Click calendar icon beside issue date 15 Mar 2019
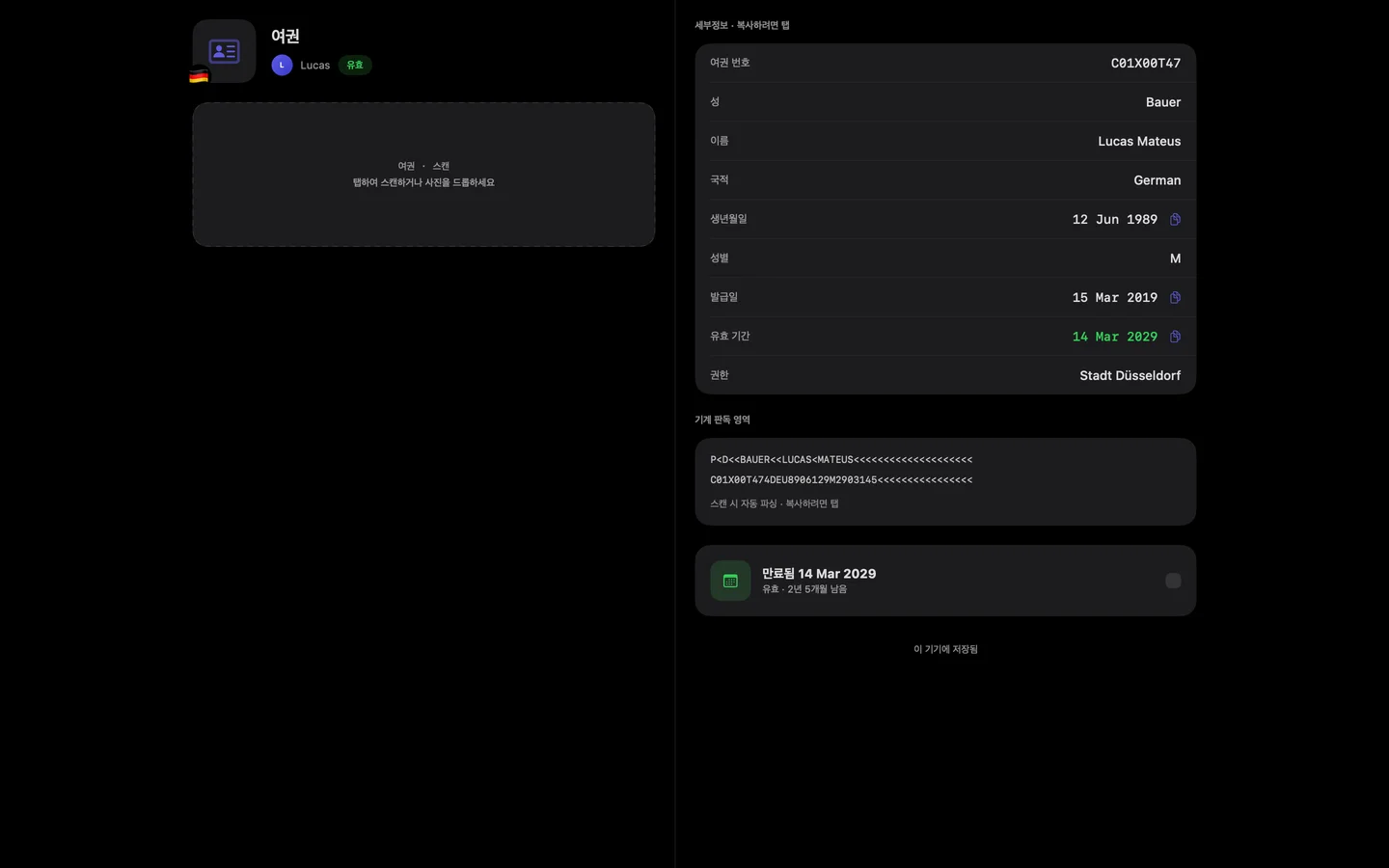Image resolution: width=1389 pixels, height=868 pixels. (1175, 297)
